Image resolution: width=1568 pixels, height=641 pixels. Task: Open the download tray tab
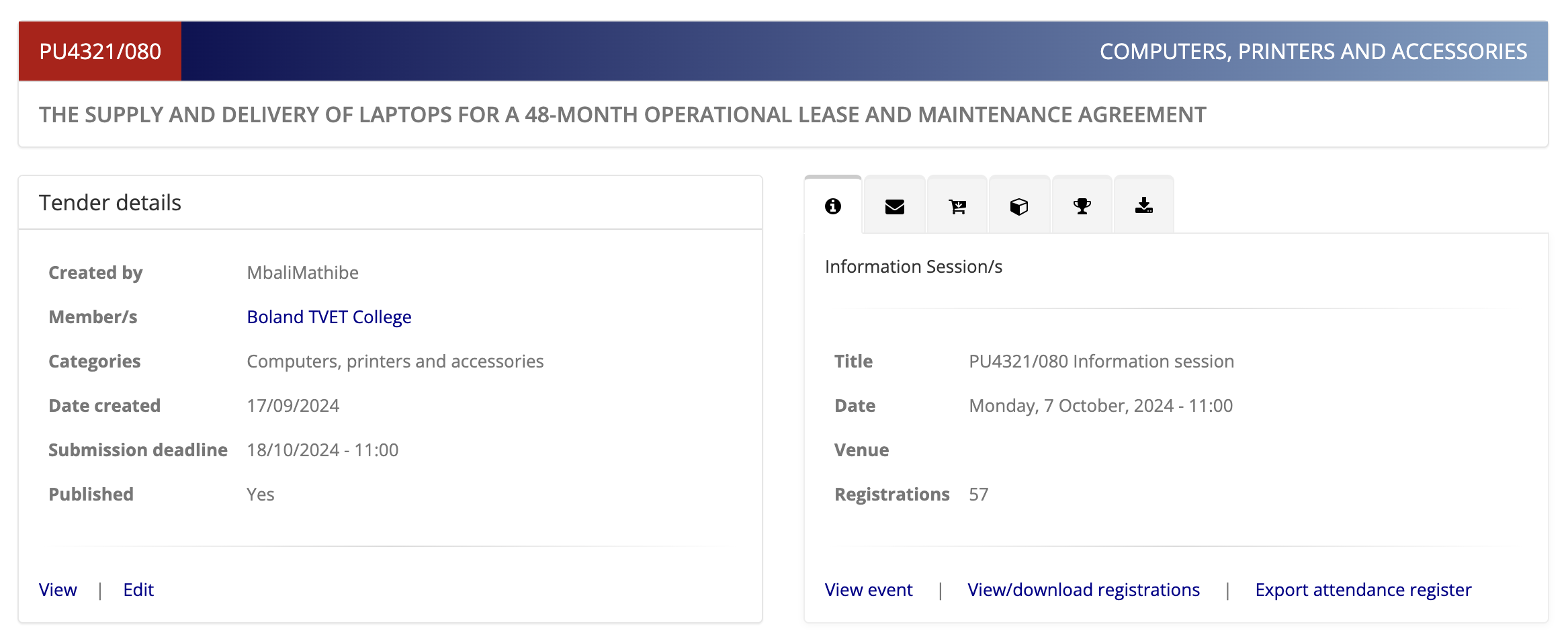coord(1143,206)
